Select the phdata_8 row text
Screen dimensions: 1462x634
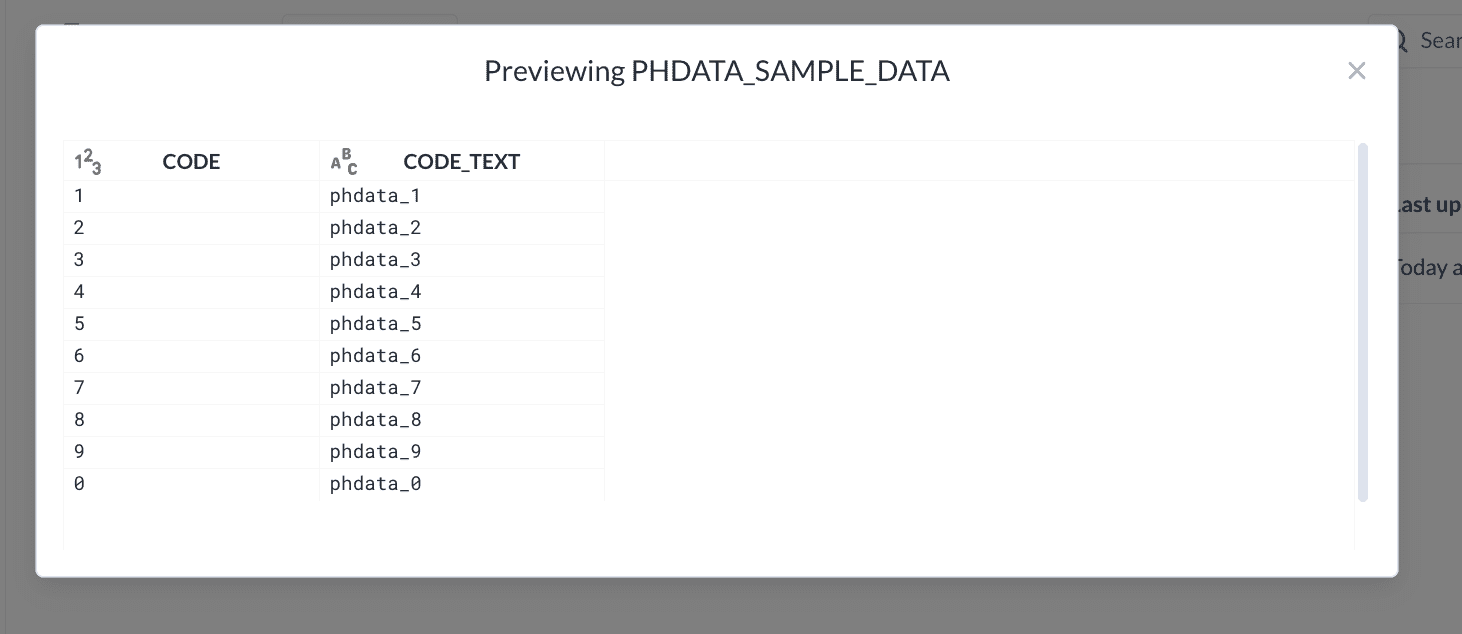tap(376, 420)
